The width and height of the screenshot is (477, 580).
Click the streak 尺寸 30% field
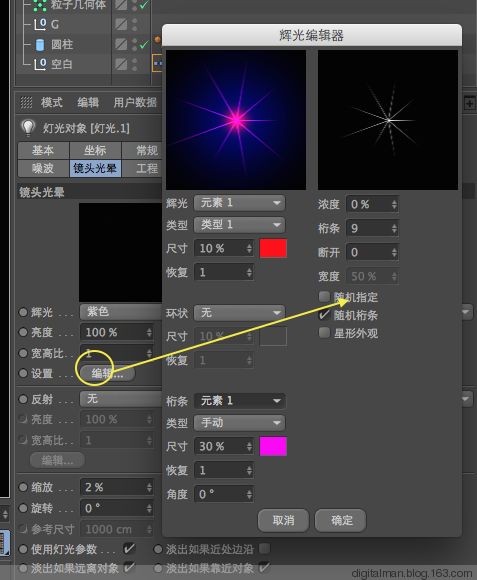tap(224, 446)
